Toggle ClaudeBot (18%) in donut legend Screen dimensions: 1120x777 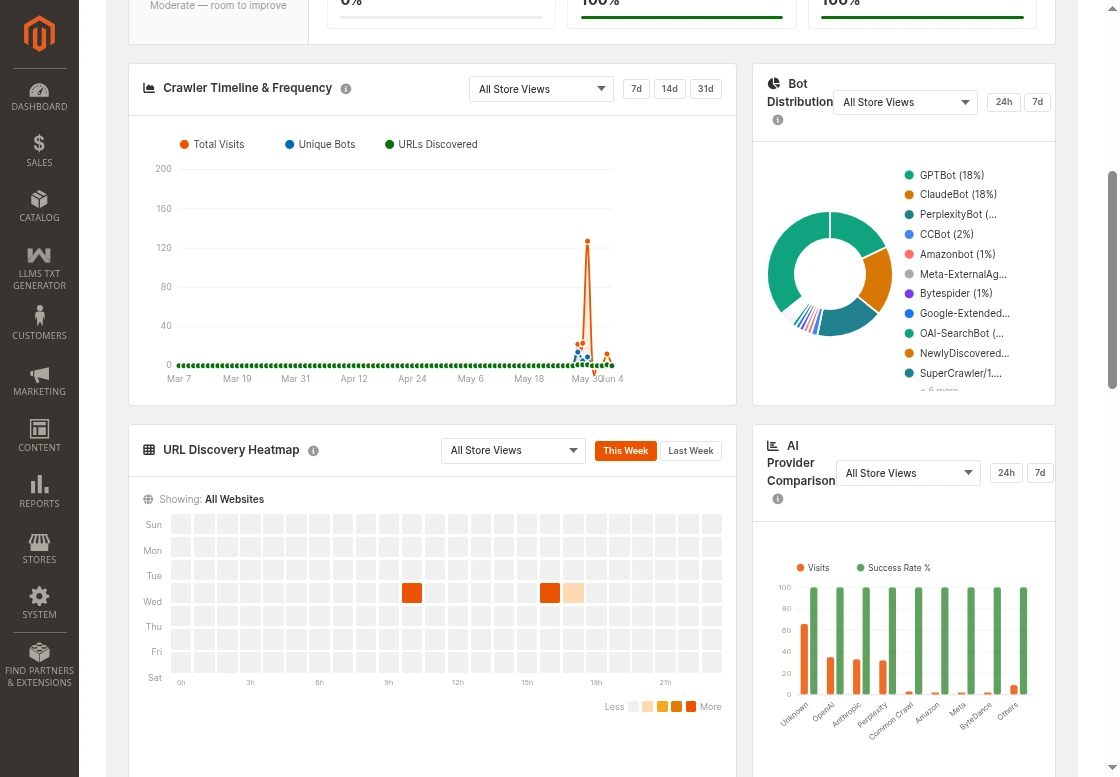tap(951, 194)
